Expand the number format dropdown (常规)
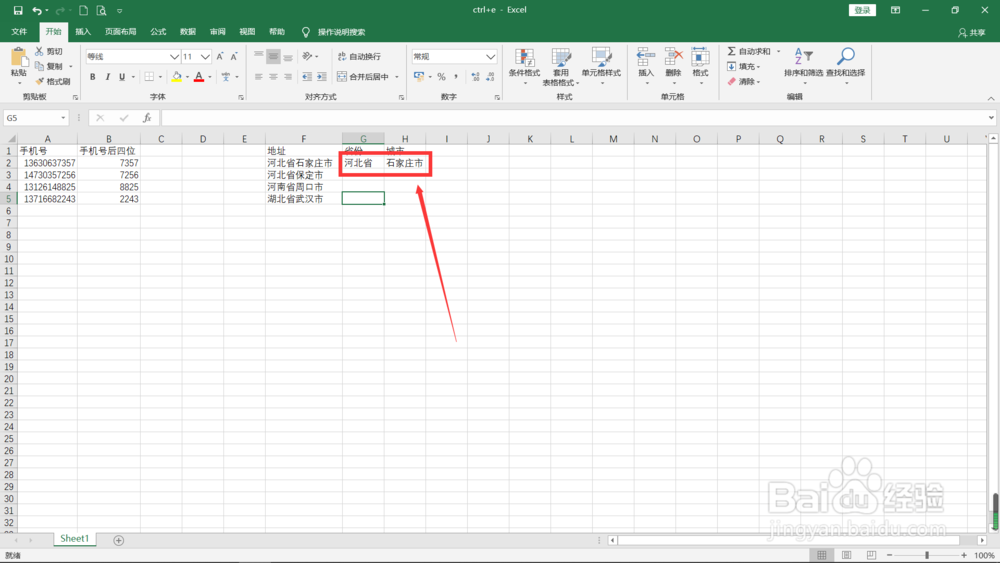Viewport: 1000px width, 563px height. click(490, 57)
